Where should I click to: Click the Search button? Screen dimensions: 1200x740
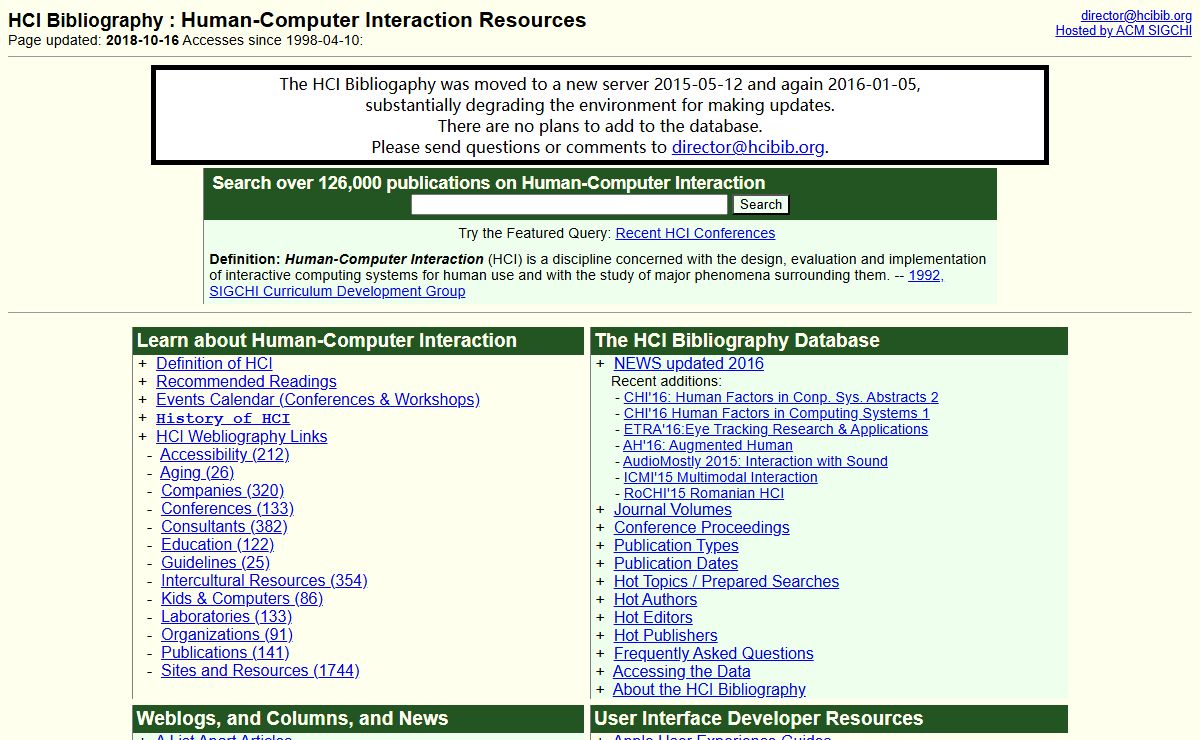[761, 205]
